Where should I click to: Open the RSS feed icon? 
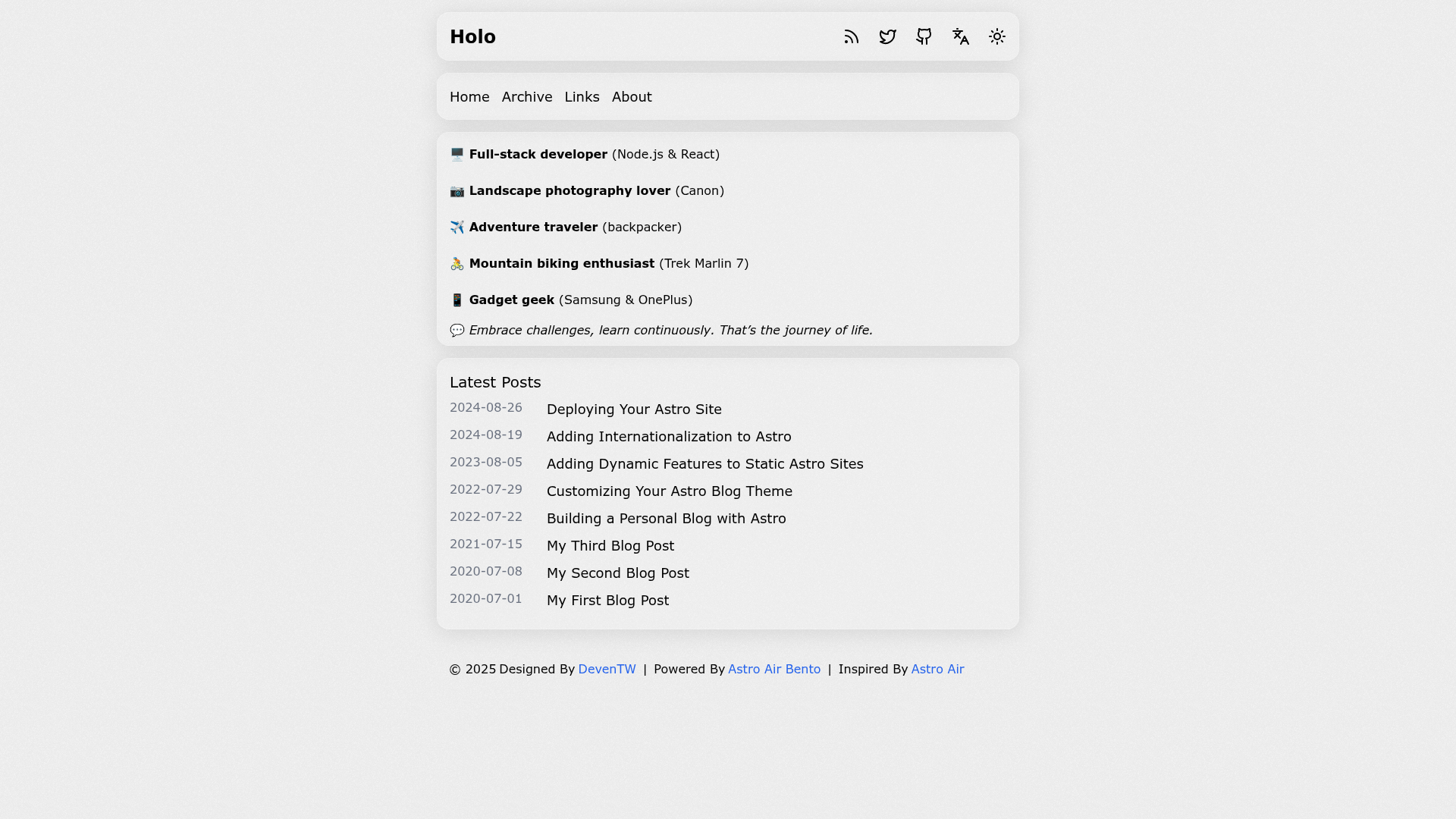pos(852,36)
